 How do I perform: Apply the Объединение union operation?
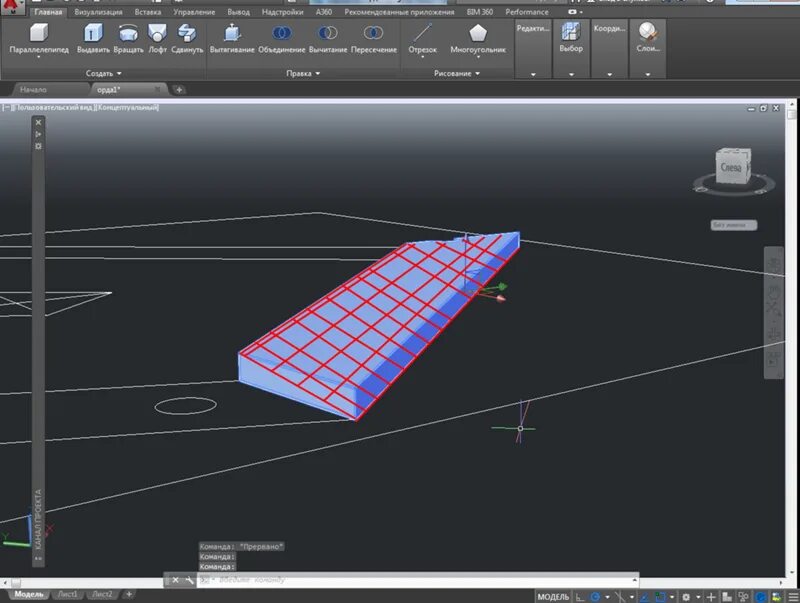[x=282, y=38]
